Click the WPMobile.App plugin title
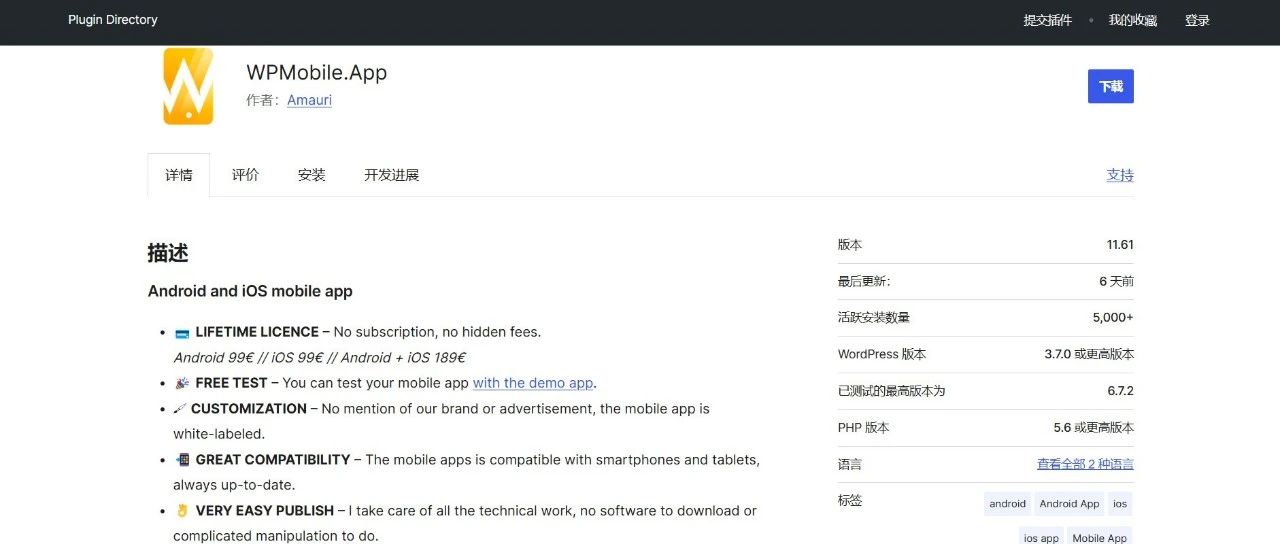 316,73
